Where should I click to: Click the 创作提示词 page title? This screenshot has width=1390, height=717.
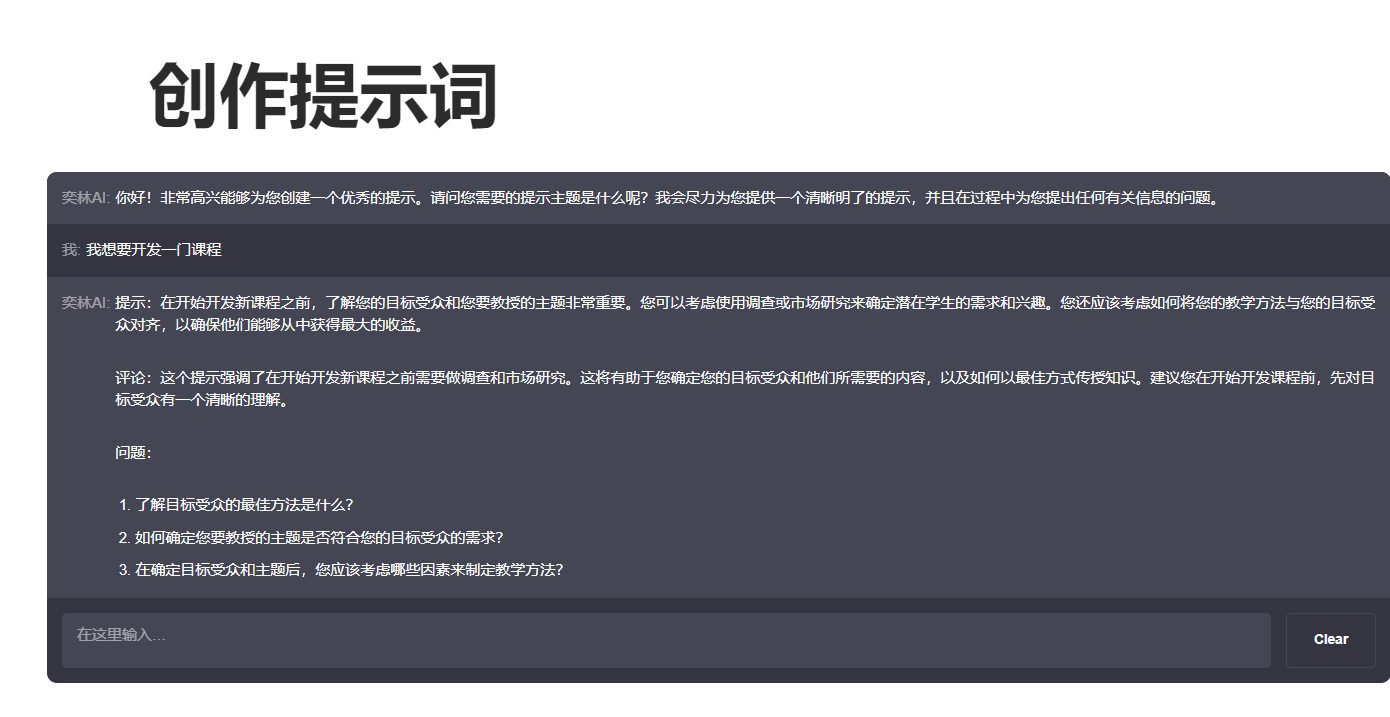(325, 95)
